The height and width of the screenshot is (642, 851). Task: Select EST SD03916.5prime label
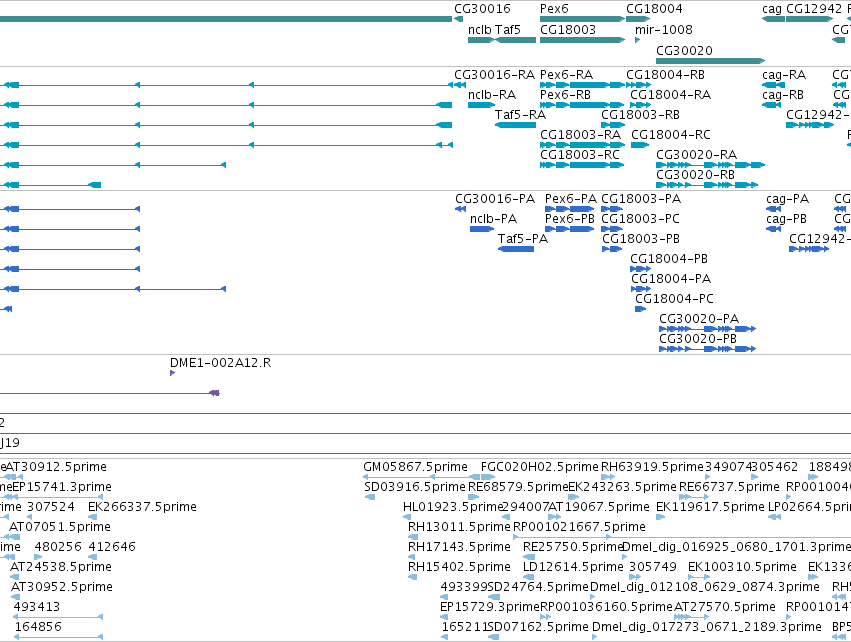(x=415, y=486)
